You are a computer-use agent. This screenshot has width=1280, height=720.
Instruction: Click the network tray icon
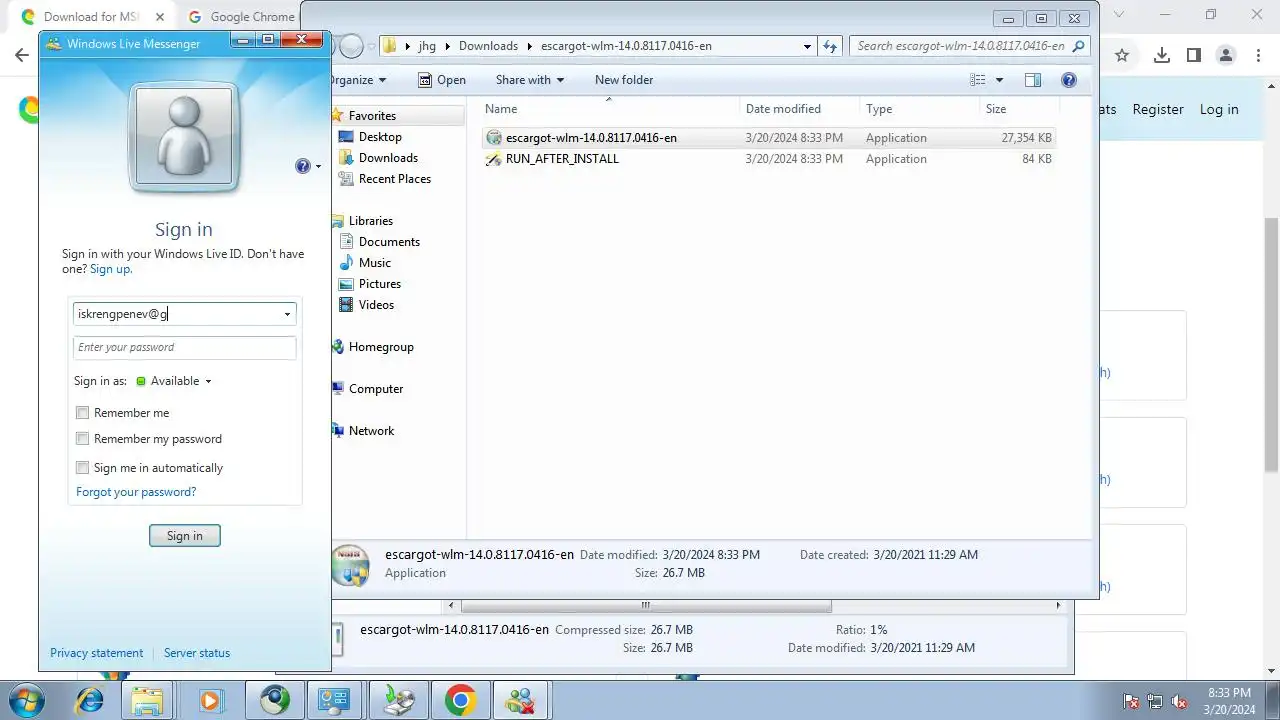[1155, 701]
